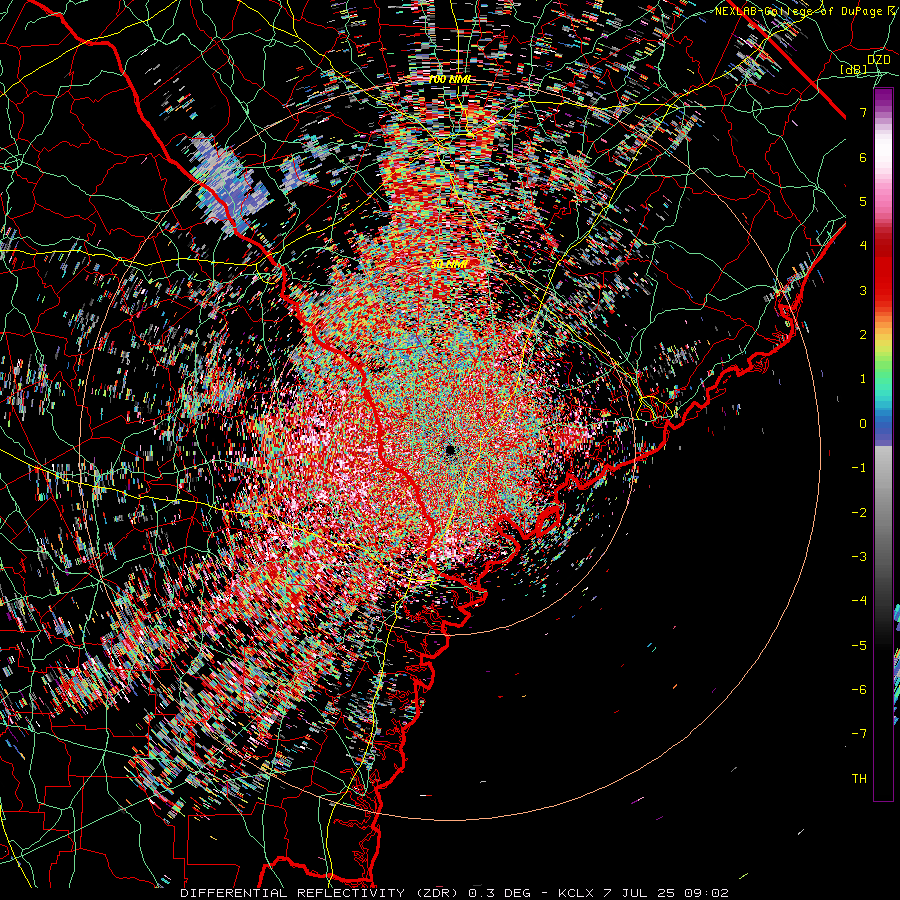Click the 2 value on the color scale
The width and height of the screenshot is (900, 900).
point(863,335)
